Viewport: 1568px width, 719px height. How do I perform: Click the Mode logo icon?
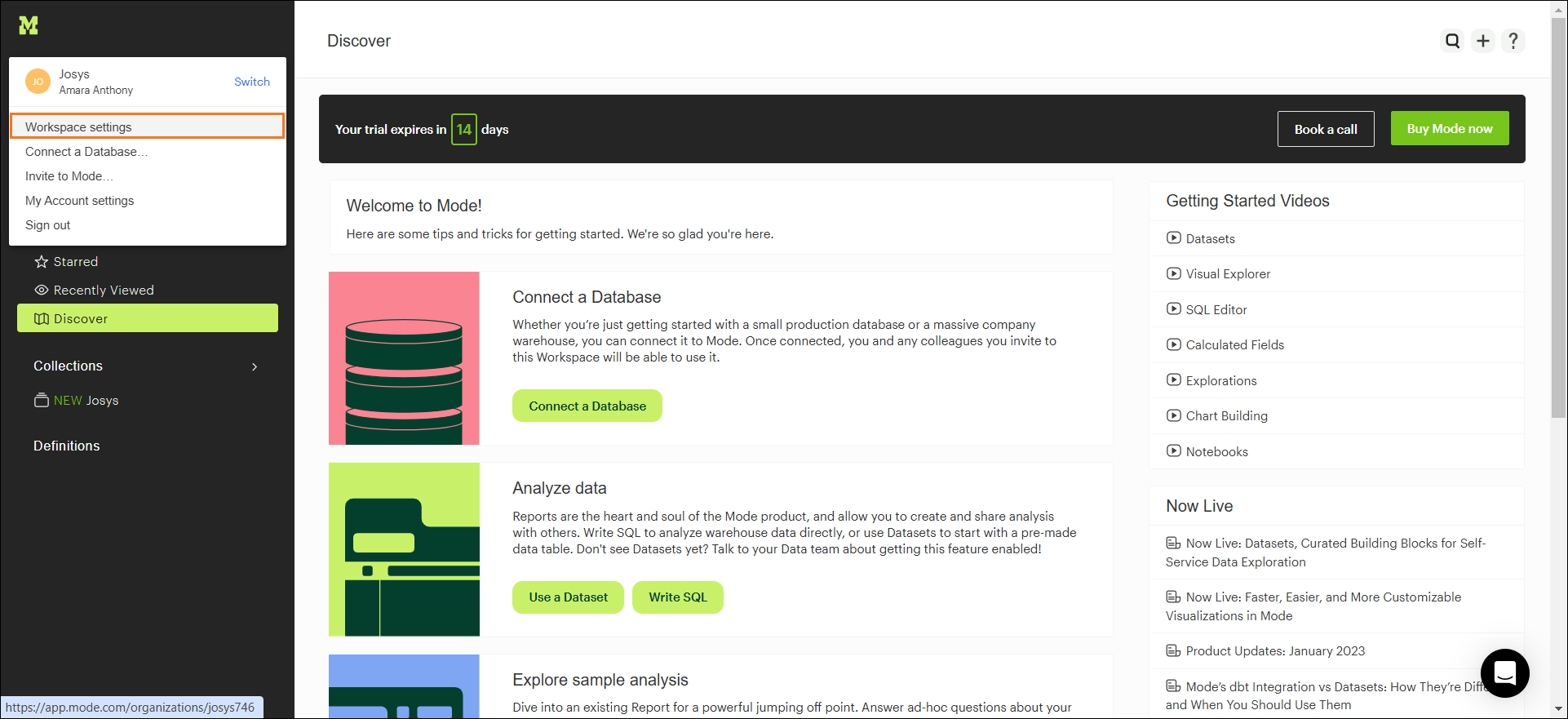(x=29, y=25)
